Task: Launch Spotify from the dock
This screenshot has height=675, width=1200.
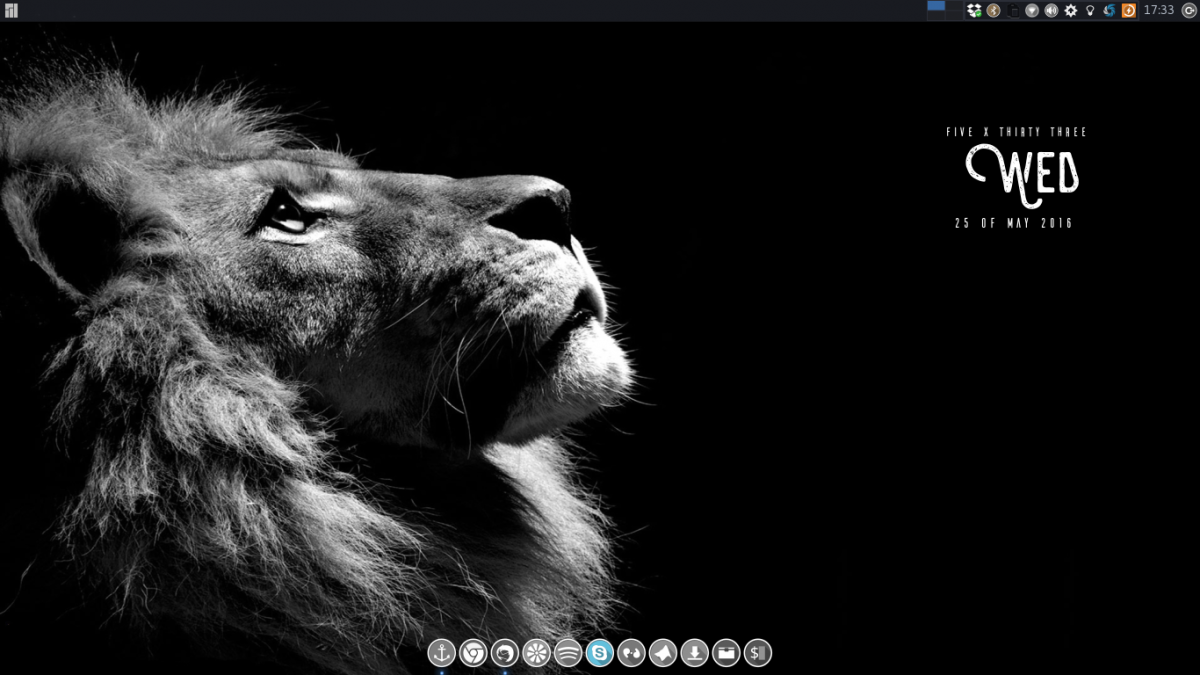Action: [x=568, y=654]
